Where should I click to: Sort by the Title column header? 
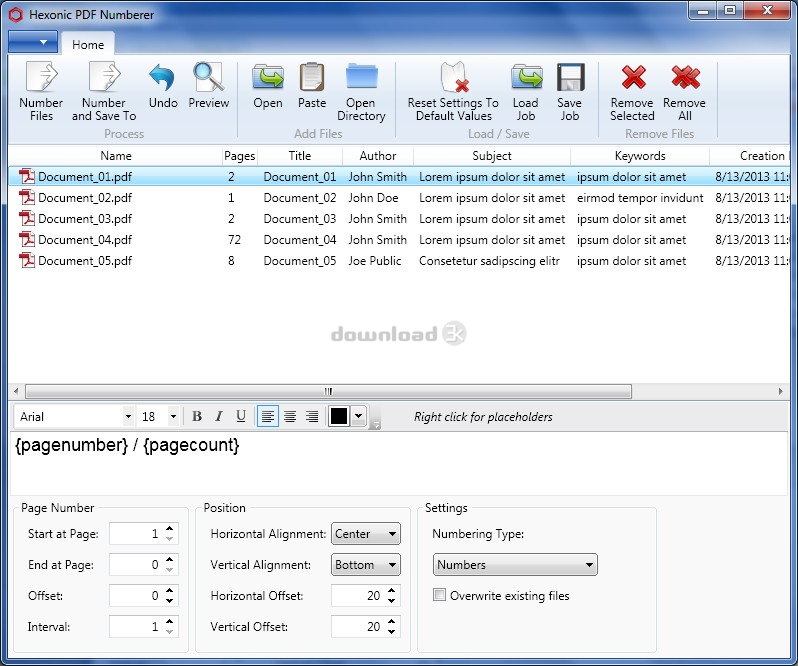tap(300, 156)
